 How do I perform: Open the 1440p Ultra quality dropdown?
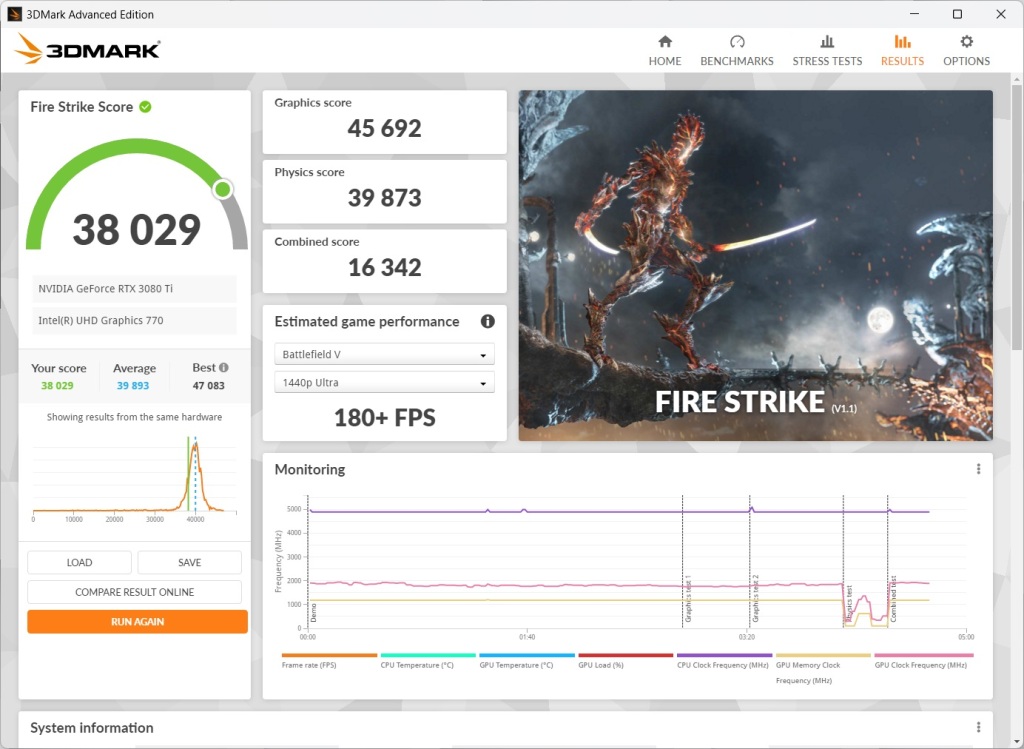coord(384,381)
